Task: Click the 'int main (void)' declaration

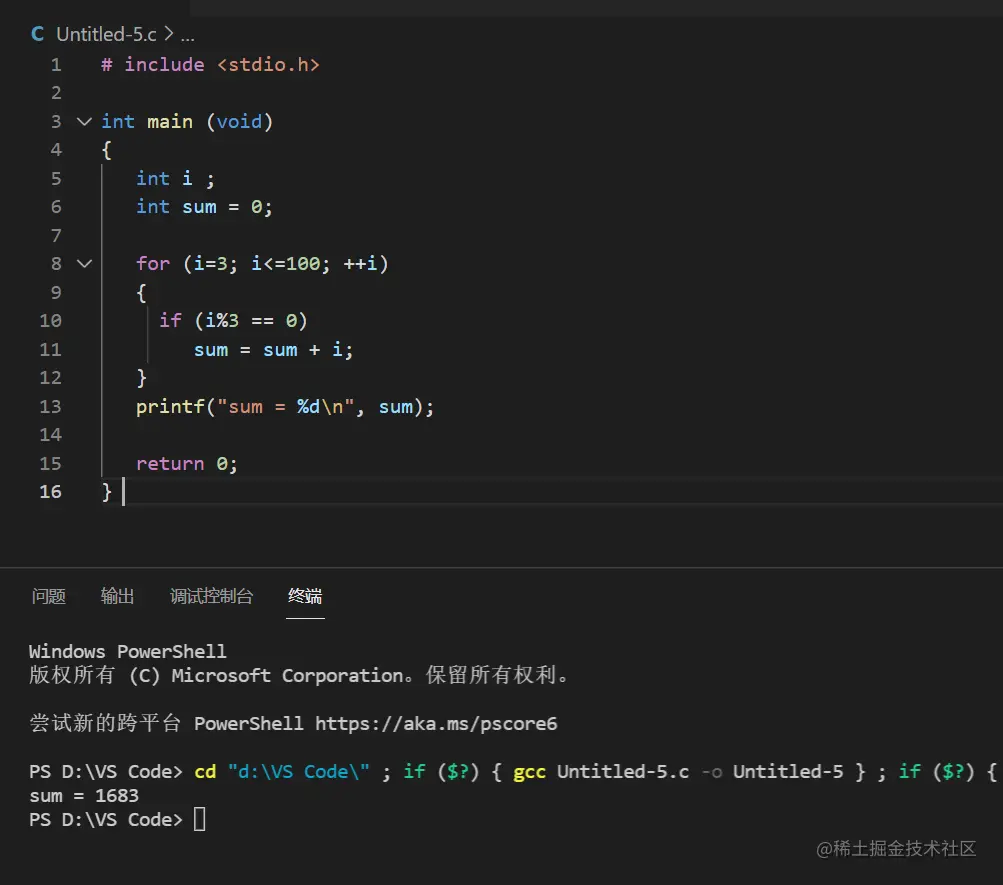Action: 187,121
